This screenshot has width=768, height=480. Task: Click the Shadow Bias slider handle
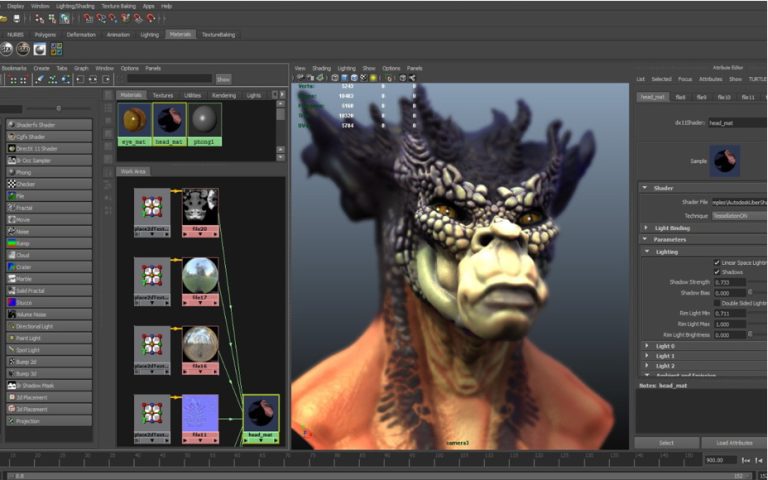coord(750,292)
